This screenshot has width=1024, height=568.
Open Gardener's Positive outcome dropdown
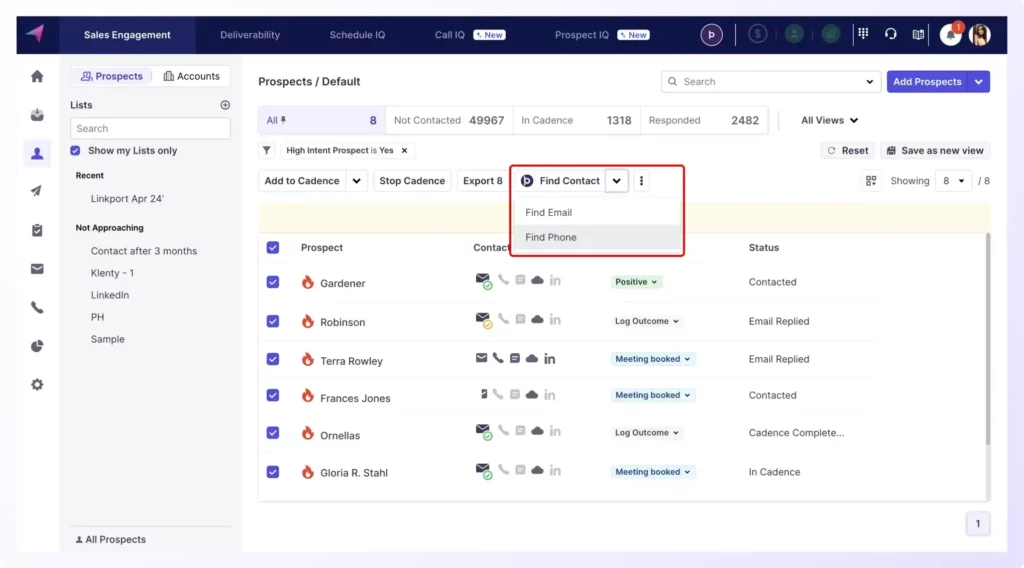635,282
